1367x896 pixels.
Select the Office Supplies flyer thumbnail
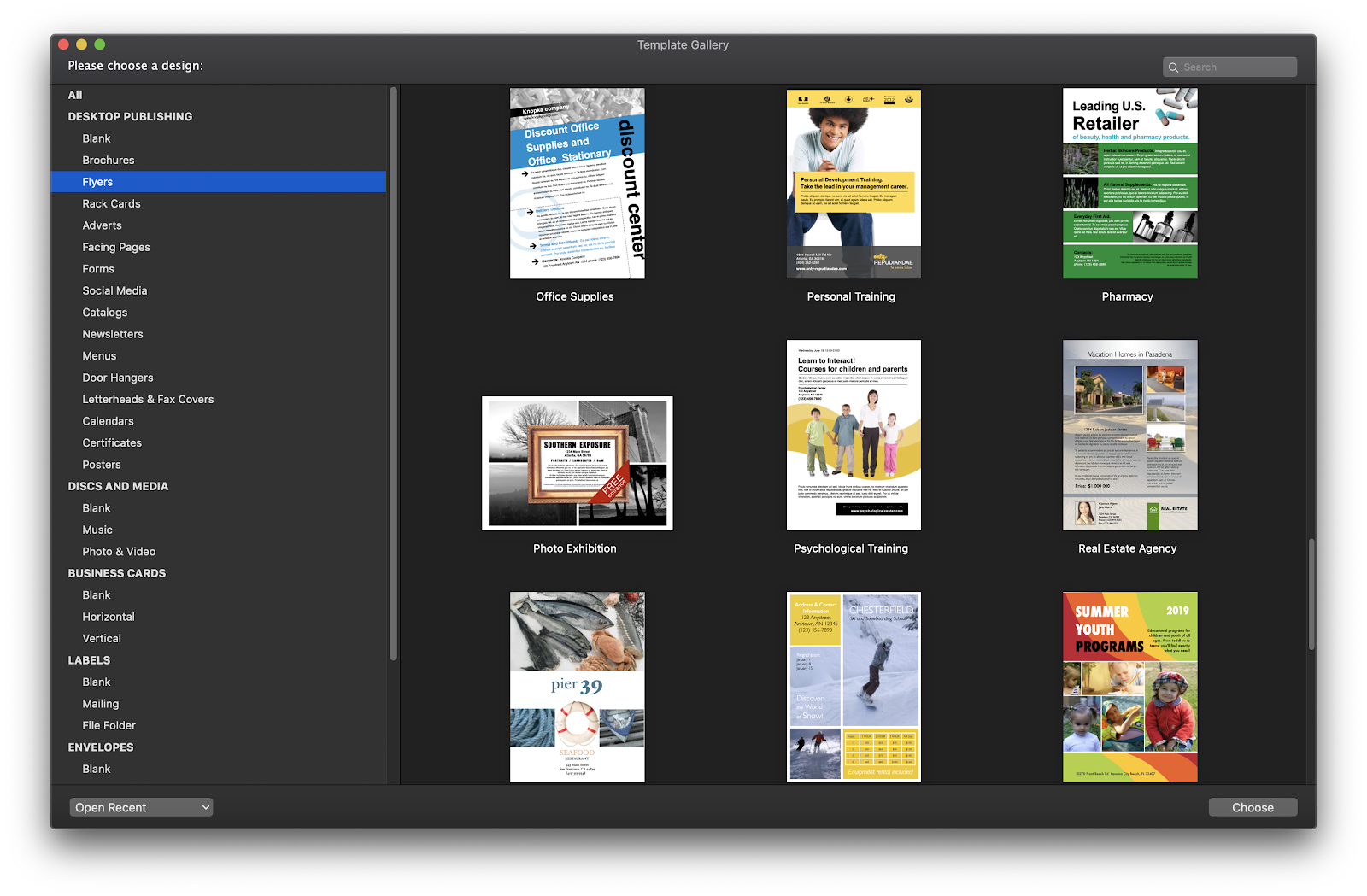[x=578, y=184]
